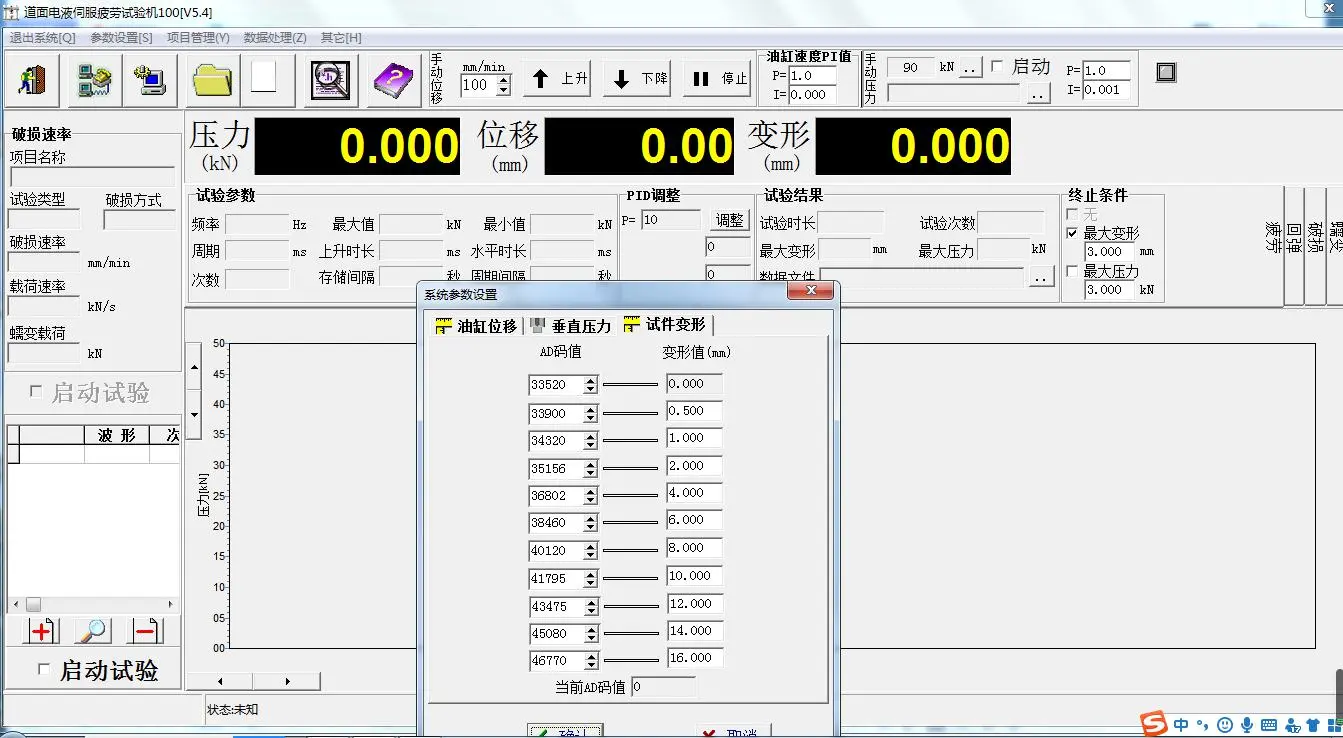Open the 数据处理(Z) menu

(275, 37)
